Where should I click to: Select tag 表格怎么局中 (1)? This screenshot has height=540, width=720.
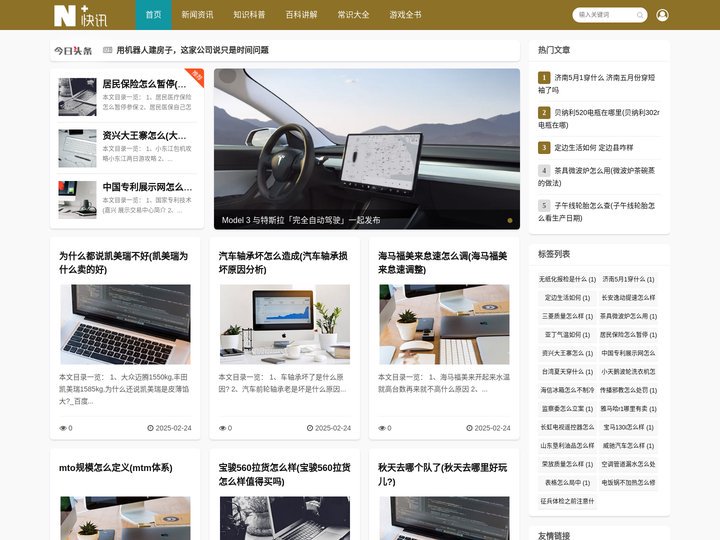567,483
